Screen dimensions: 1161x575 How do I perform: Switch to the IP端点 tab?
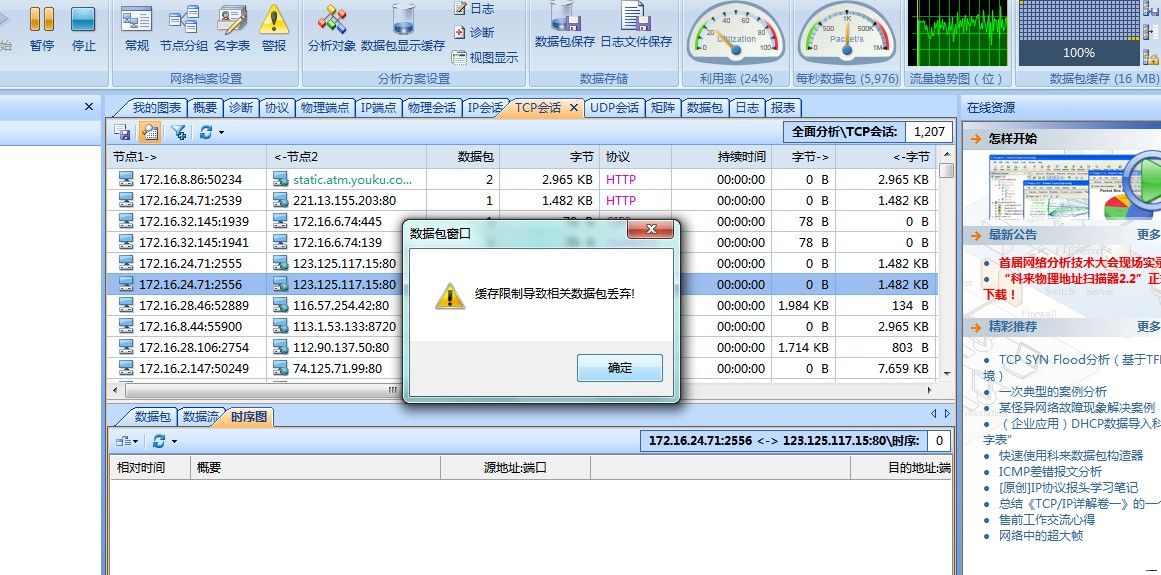point(378,107)
